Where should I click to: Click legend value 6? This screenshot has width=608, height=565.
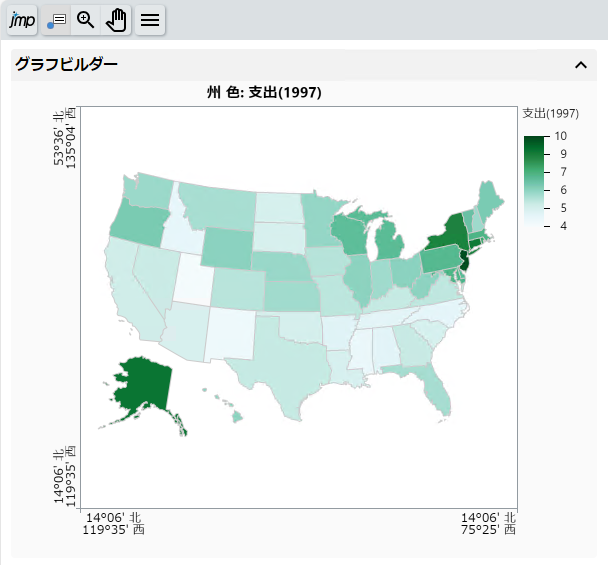click(x=563, y=190)
